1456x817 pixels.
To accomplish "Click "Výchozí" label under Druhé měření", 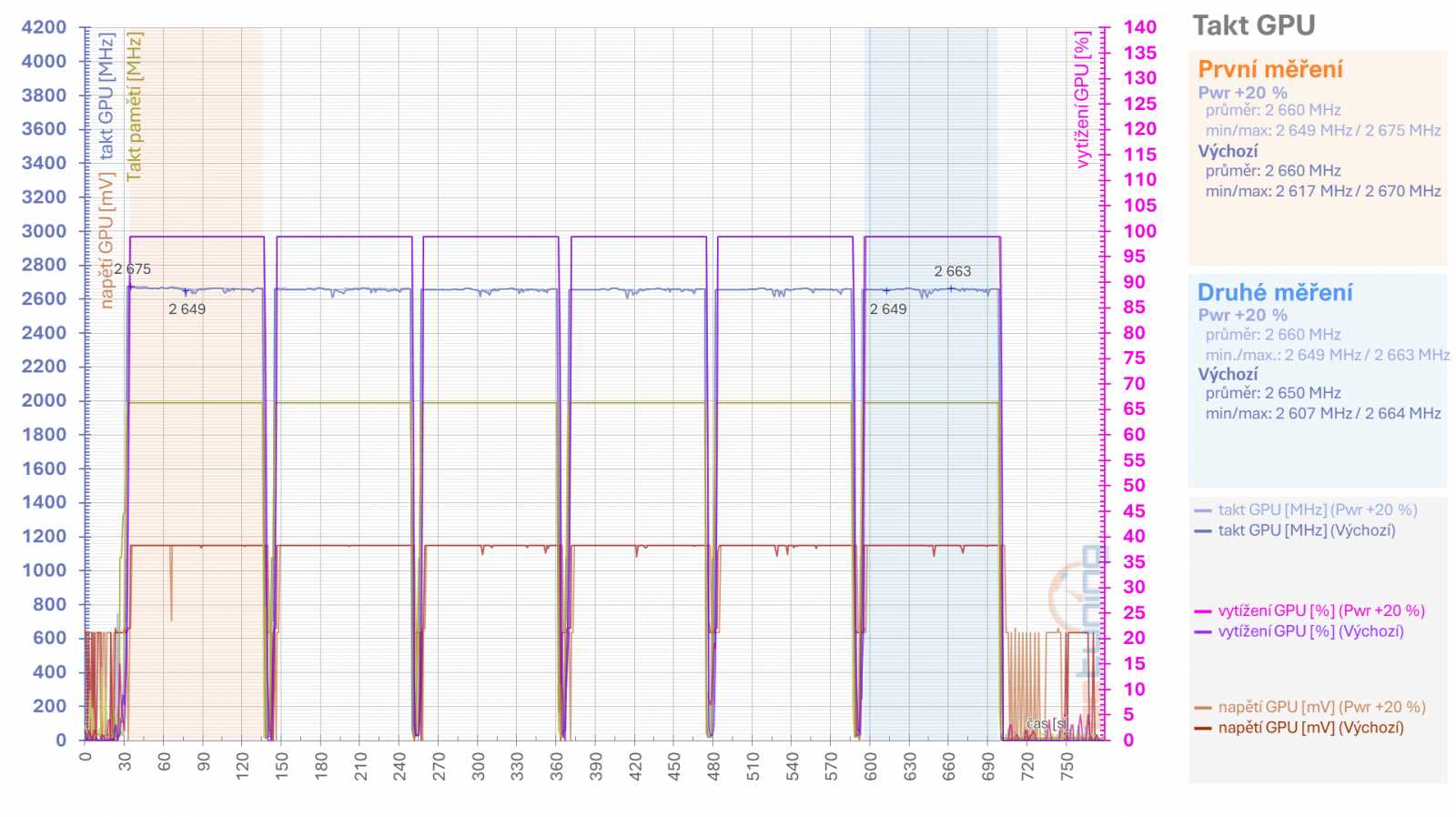I will [x=1228, y=374].
